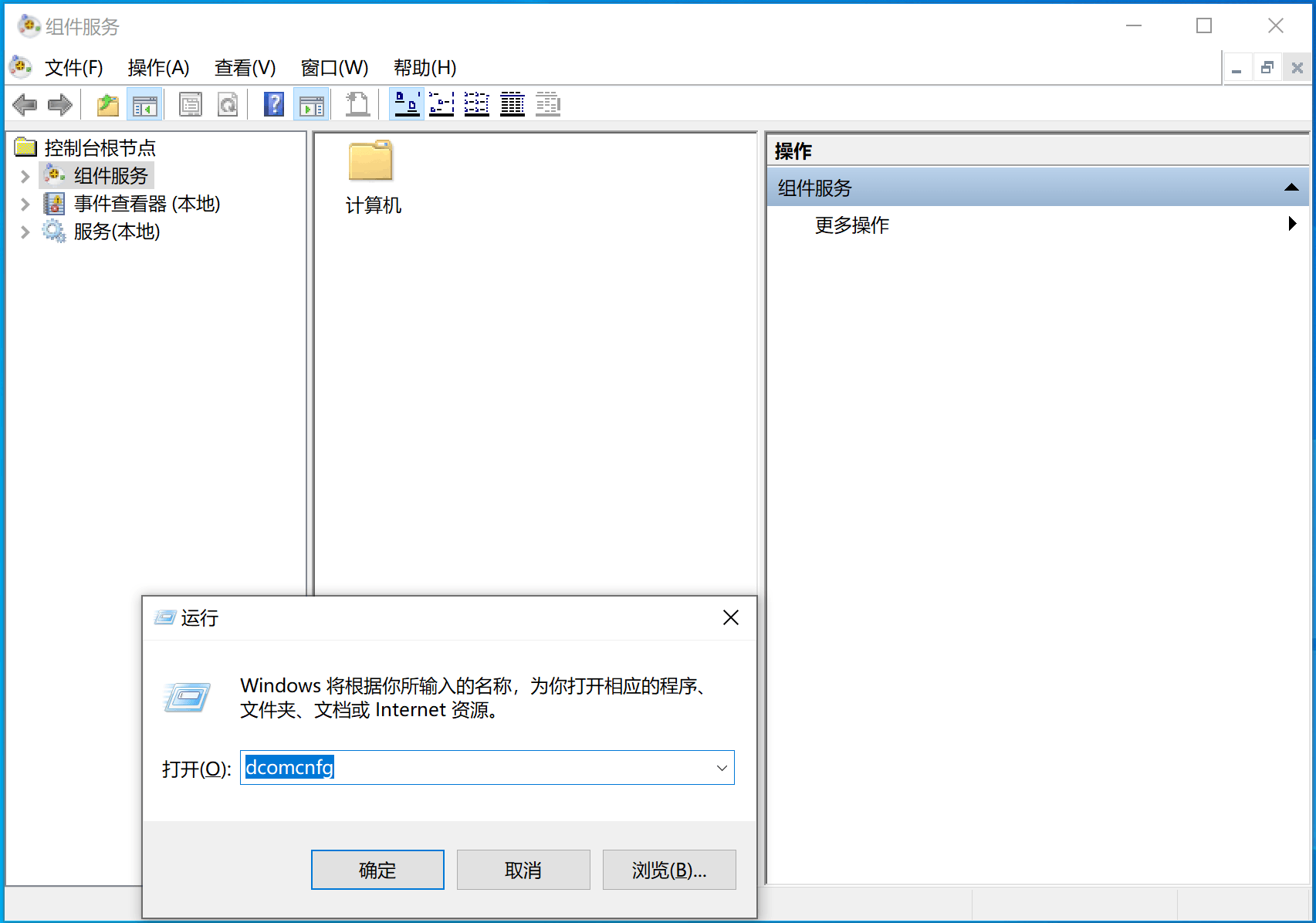The height and width of the screenshot is (923, 1316).
Task: Click the Back navigation arrow
Action: click(25, 104)
